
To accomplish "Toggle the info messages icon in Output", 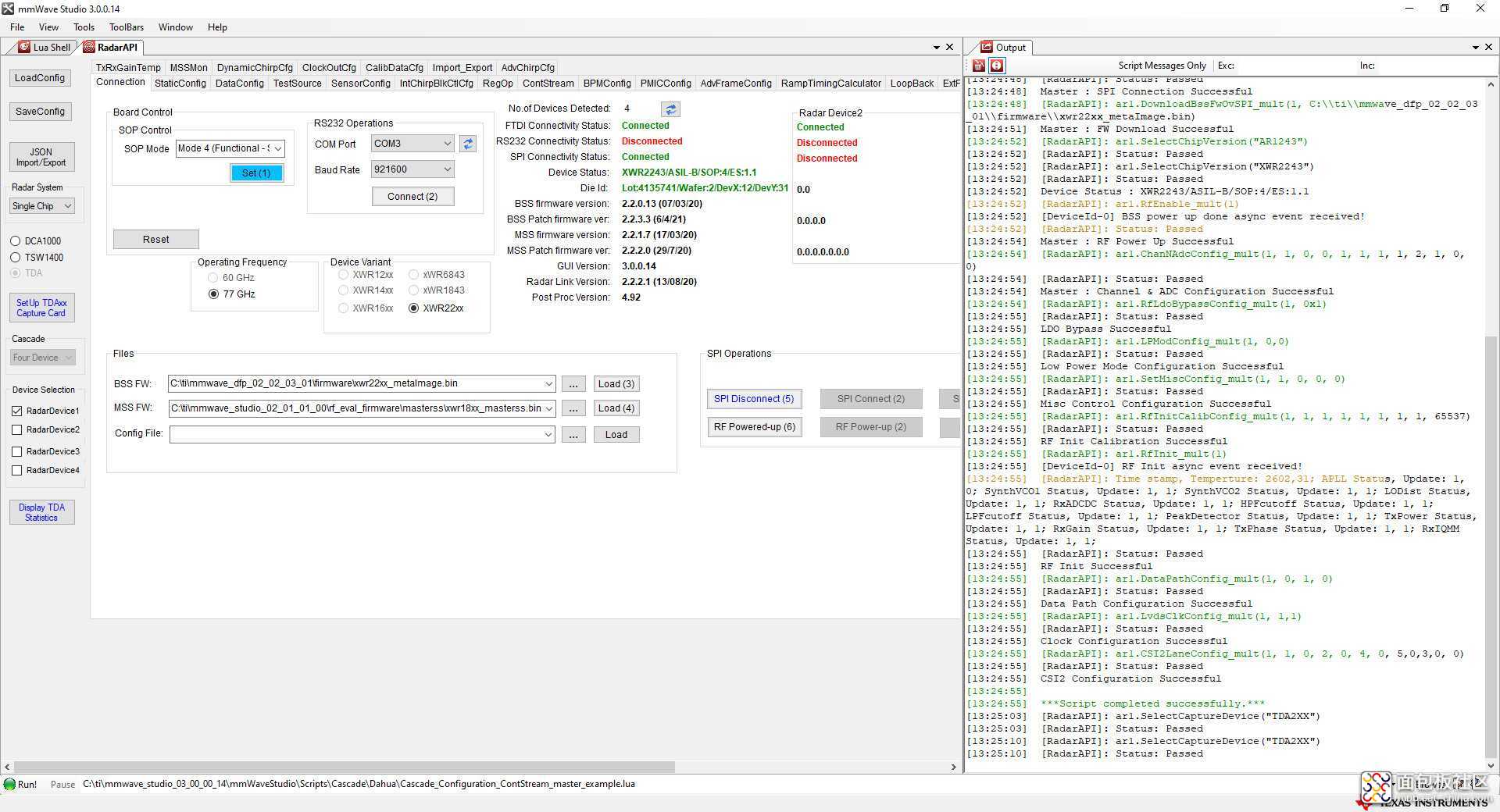I will (x=997, y=66).
